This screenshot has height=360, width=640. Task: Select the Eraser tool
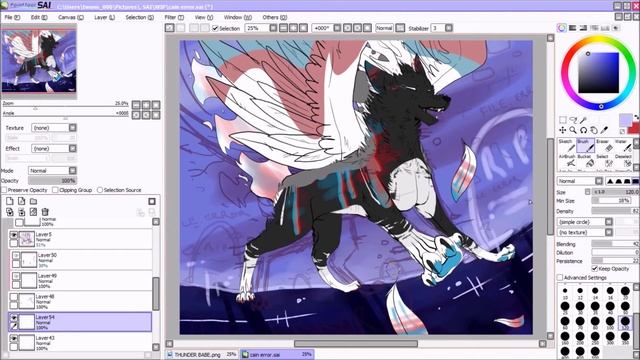coord(604,145)
